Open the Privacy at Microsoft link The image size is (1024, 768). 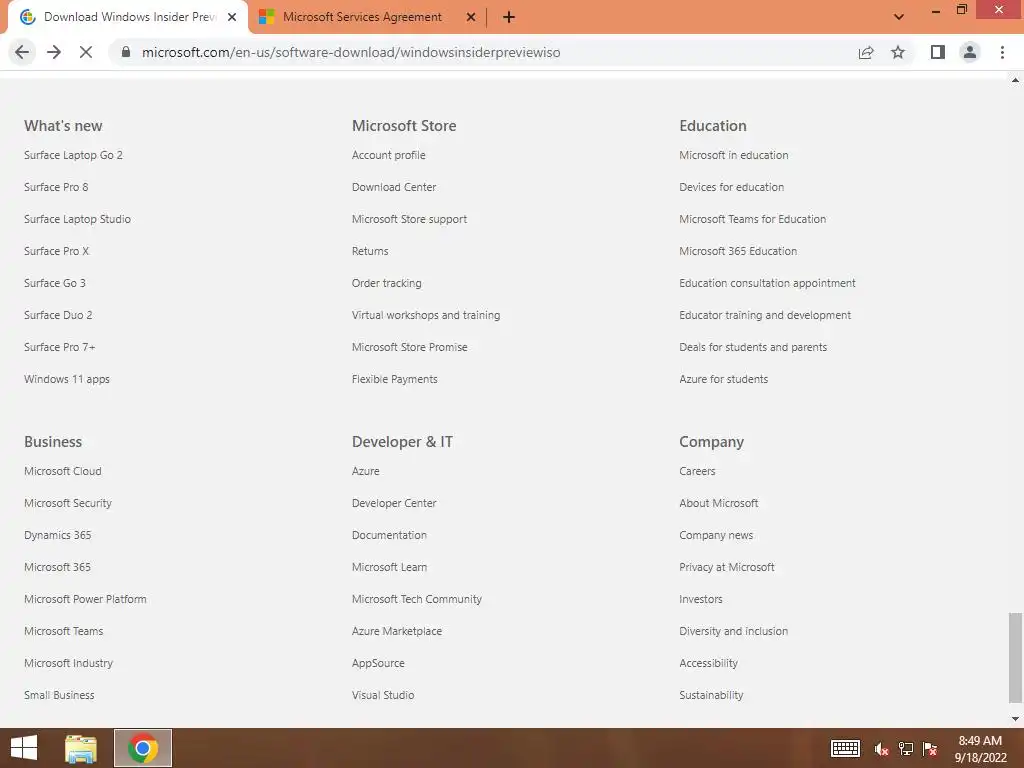tap(727, 567)
